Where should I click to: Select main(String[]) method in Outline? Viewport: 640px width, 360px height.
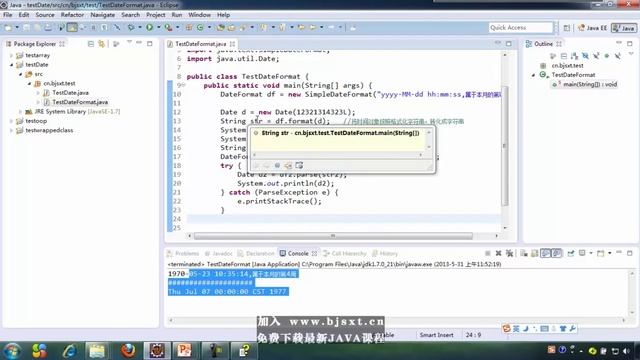[x=590, y=84]
